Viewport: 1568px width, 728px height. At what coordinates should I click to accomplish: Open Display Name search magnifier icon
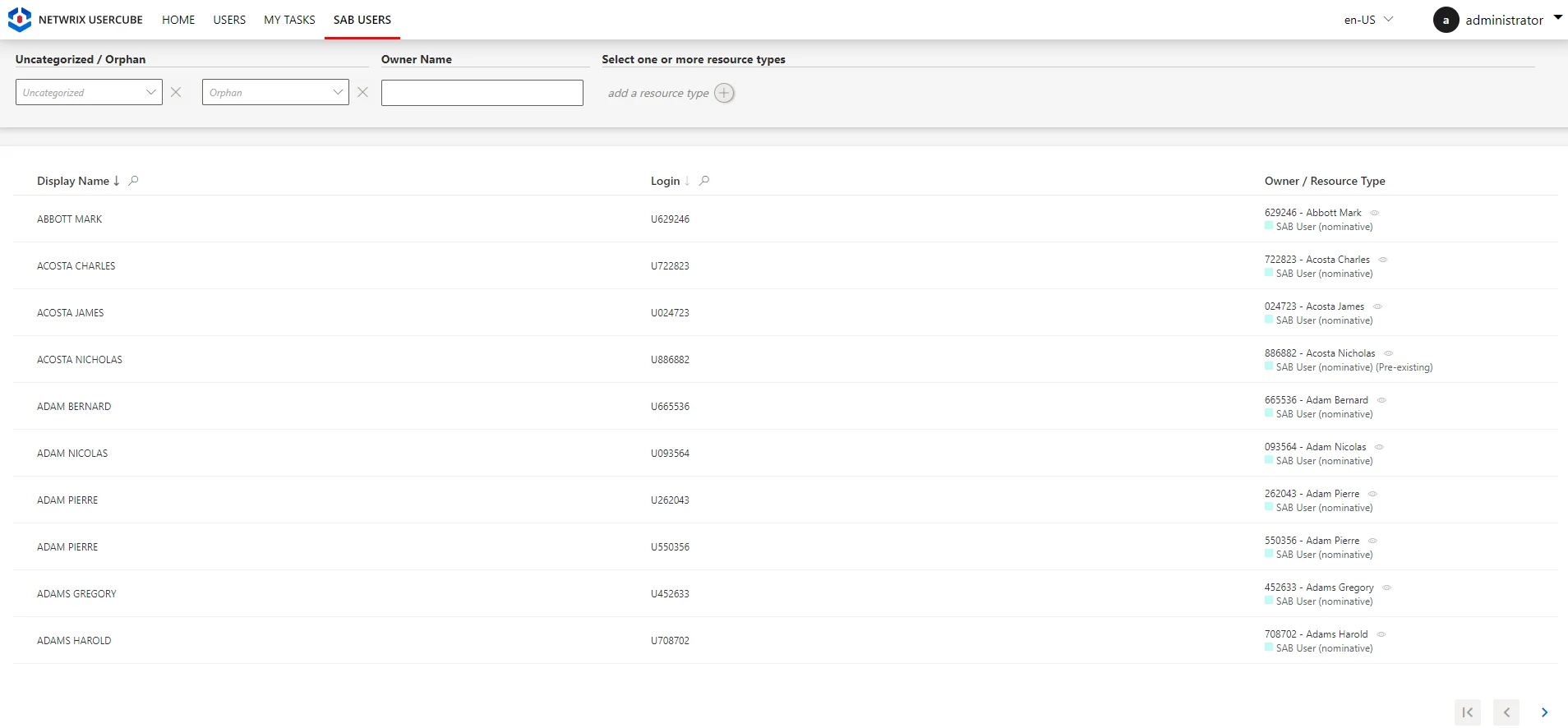pos(133,181)
